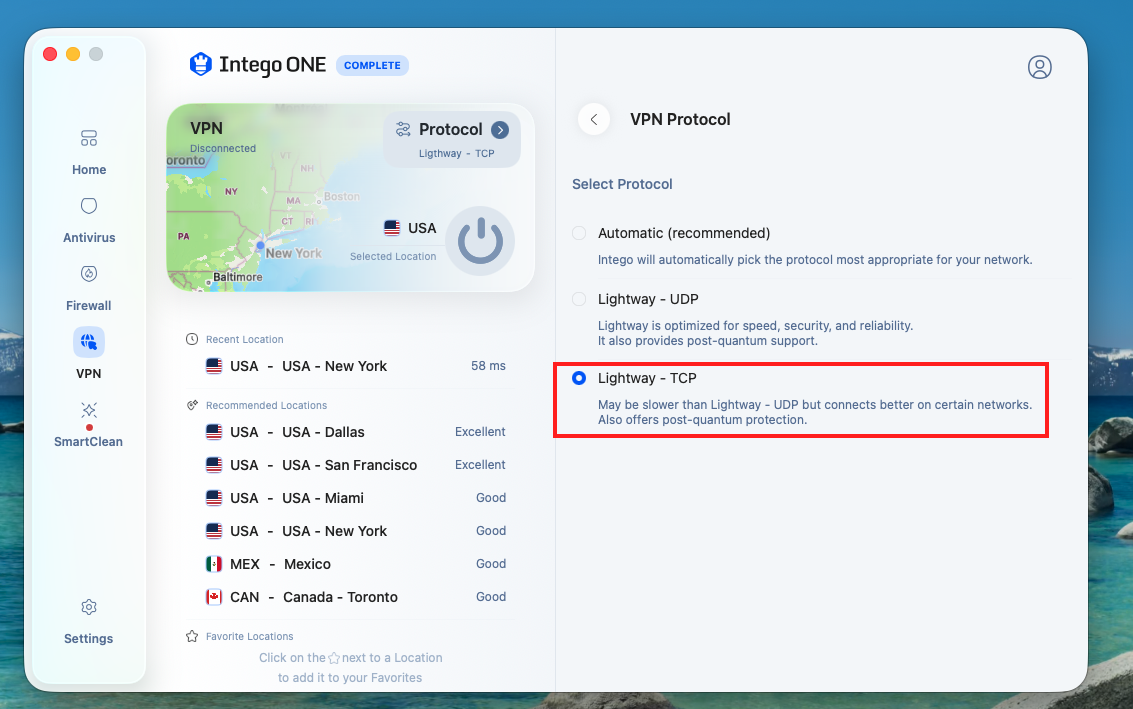Screen dimensions: 1133x709
Task: Choose CAN - Canada - Toronto location row
Action: pyautogui.click(x=356, y=597)
